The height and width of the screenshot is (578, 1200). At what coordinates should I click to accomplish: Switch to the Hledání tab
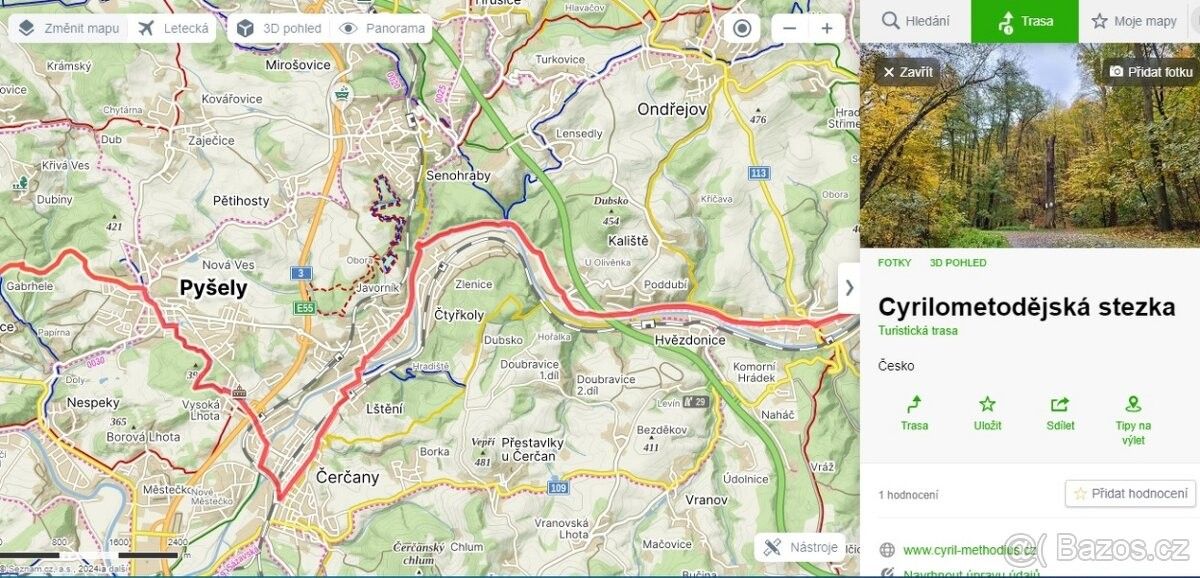point(915,21)
